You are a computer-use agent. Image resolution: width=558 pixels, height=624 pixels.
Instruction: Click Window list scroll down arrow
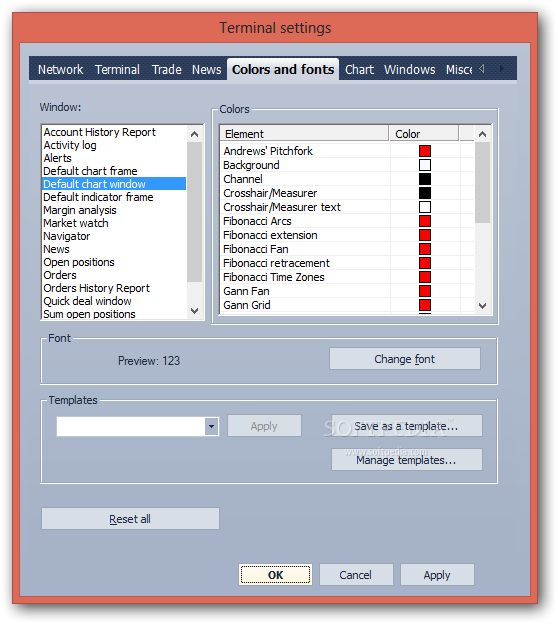(x=195, y=311)
